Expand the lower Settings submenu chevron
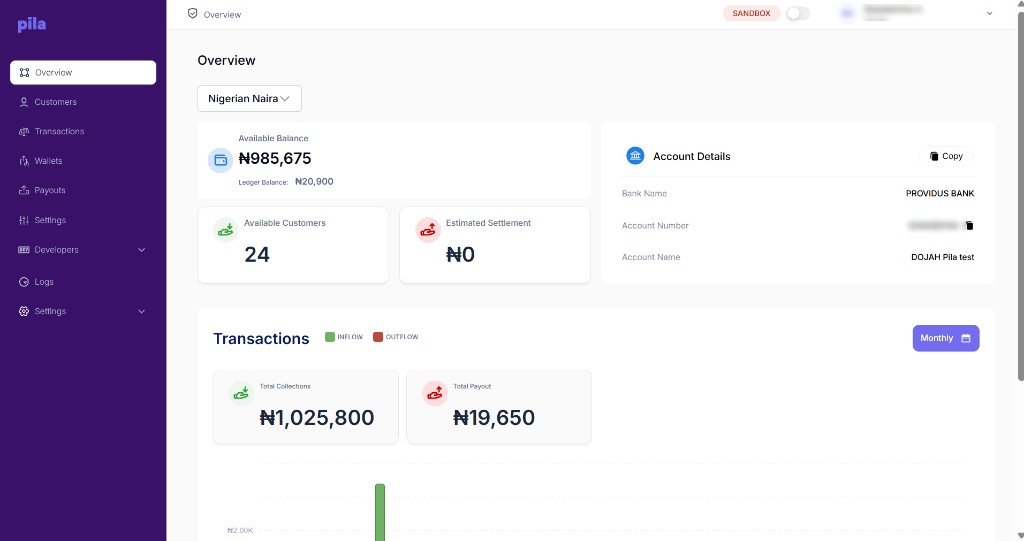The height and width of the screenshot is (541, 1024). tap(142, 311)
